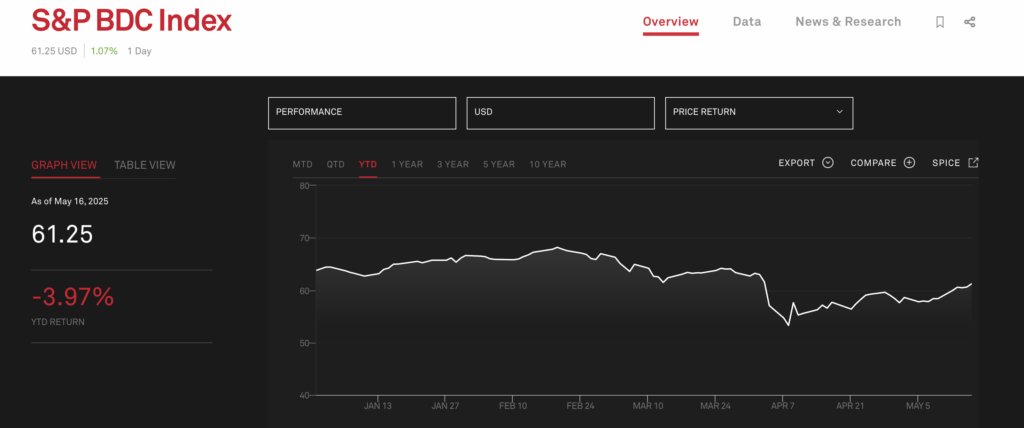
Task: Click the 40 y-axis value
Action: 304,395
